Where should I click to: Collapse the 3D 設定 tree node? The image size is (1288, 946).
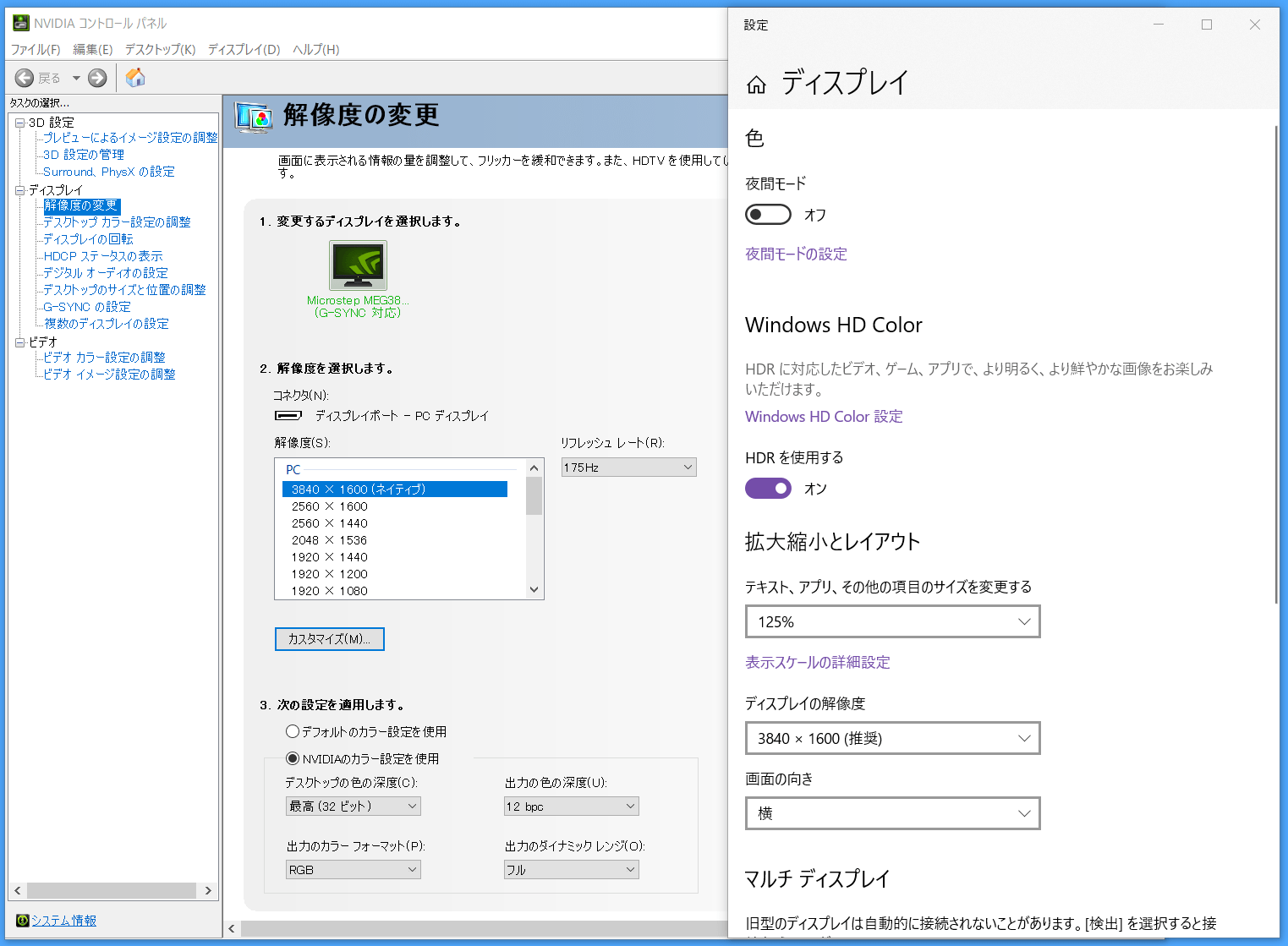20,123
